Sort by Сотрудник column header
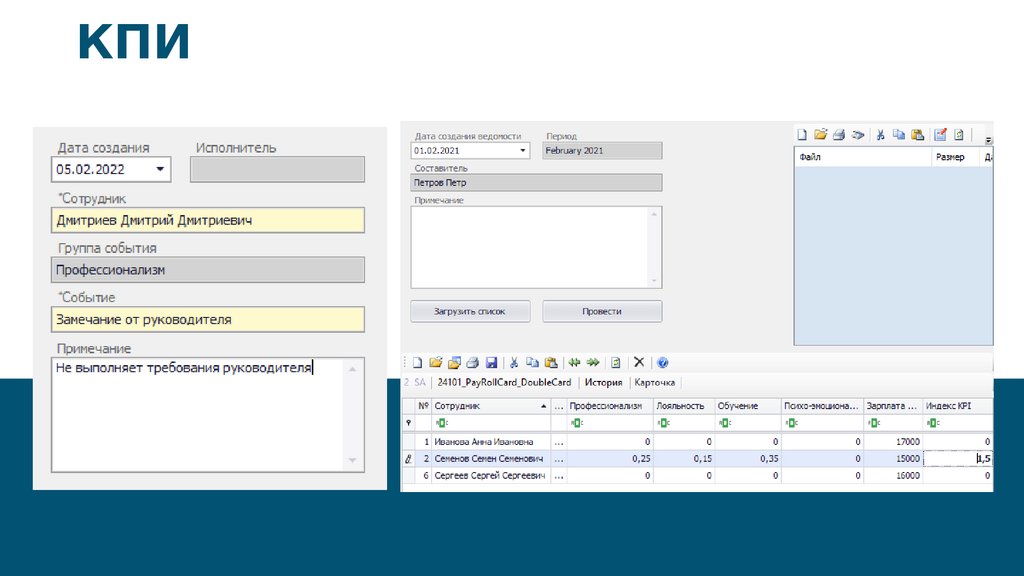1024x576 pixels. coord(490,406)
